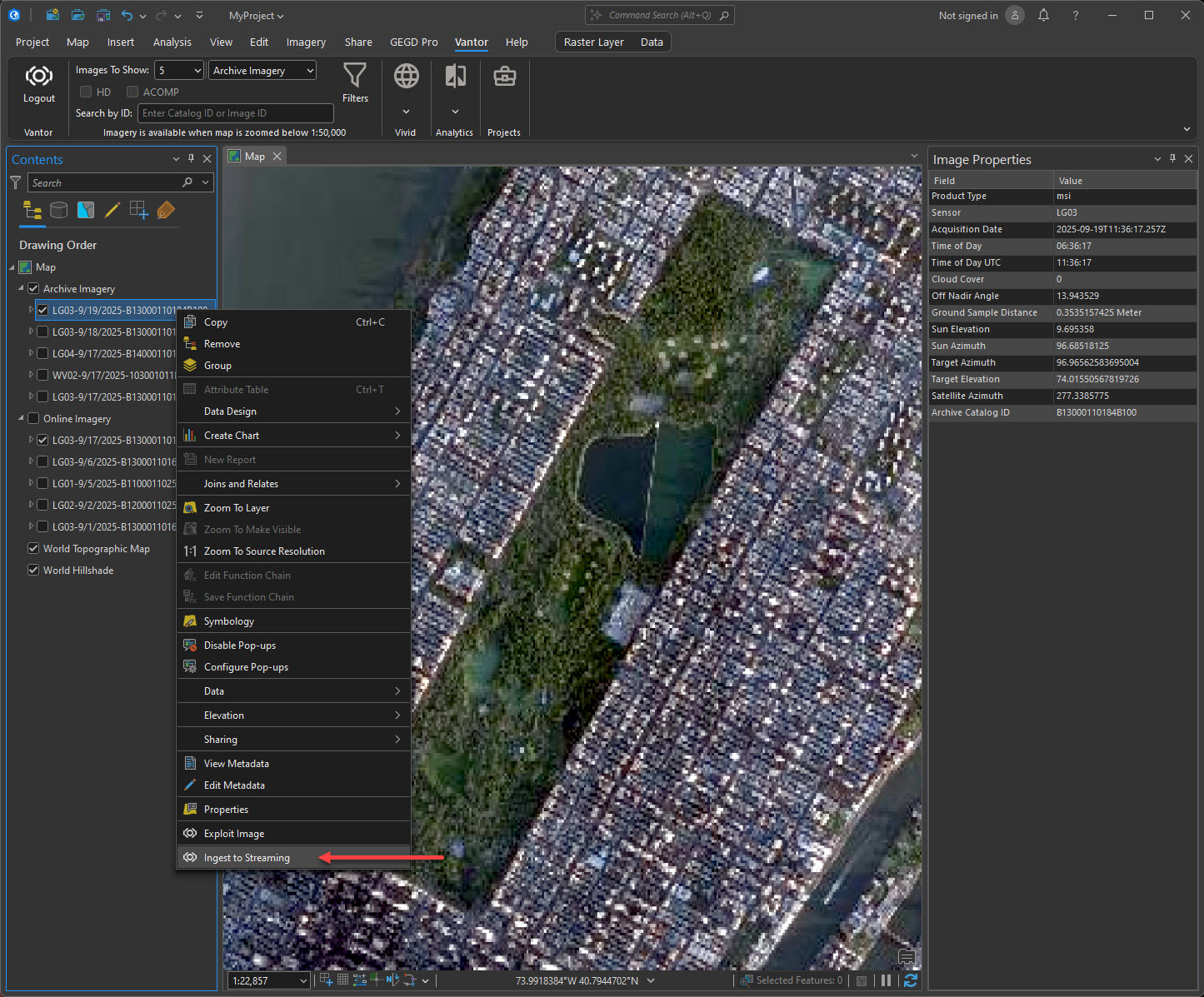Image resolution: width=1204 pixels, height=997 pixels.
Task: Click the Command Search box
Action: (x=659, y=15)
